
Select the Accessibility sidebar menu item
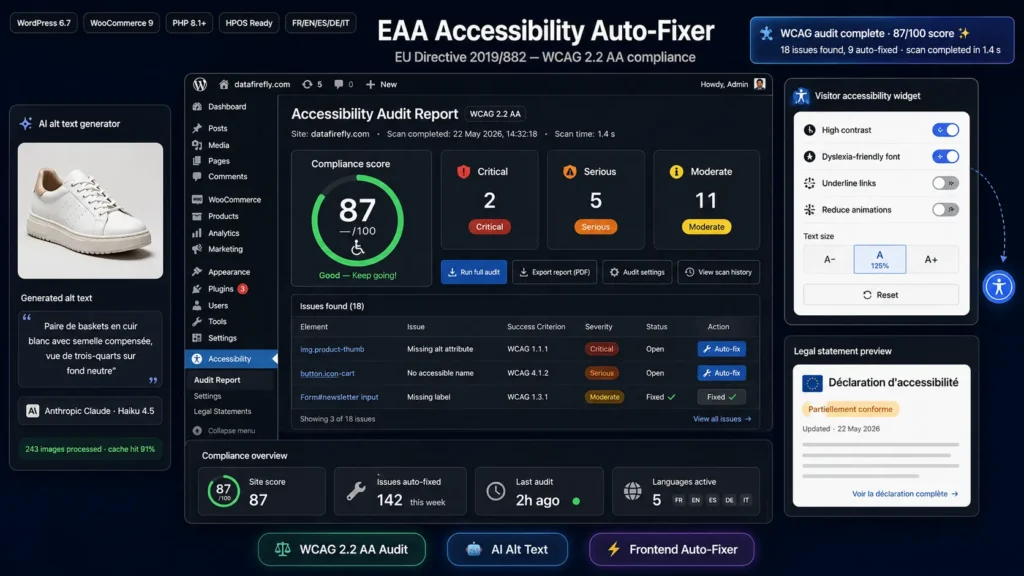pyautogui.click(x=232, y=359)
